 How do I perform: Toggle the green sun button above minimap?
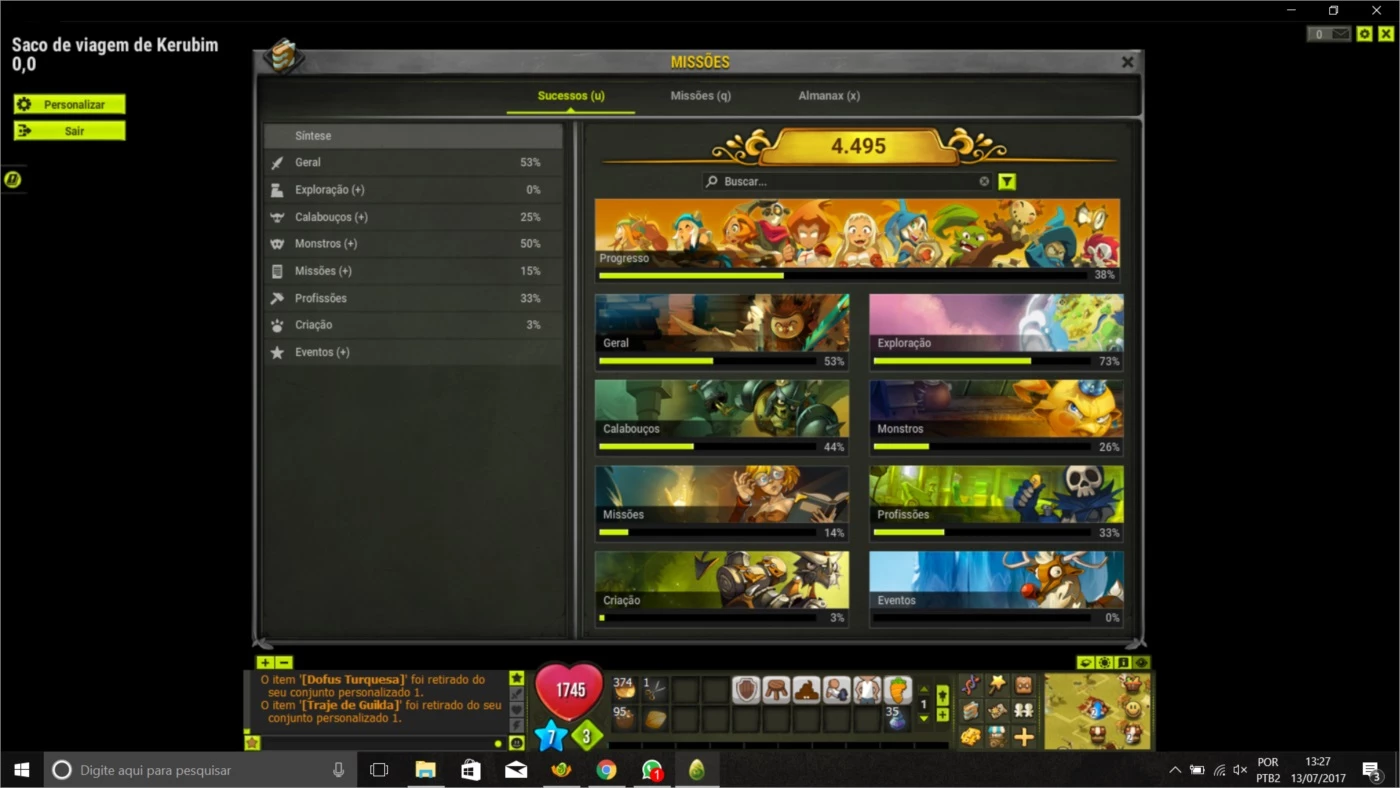1105,662
